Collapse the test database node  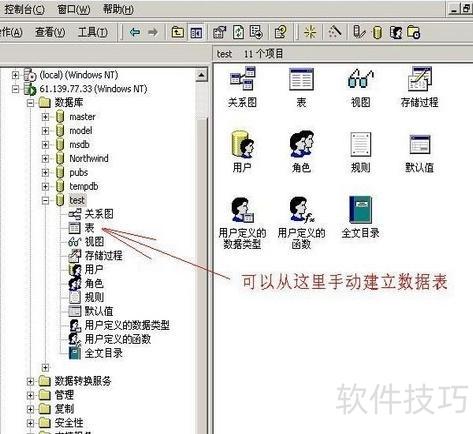point(45,200)
